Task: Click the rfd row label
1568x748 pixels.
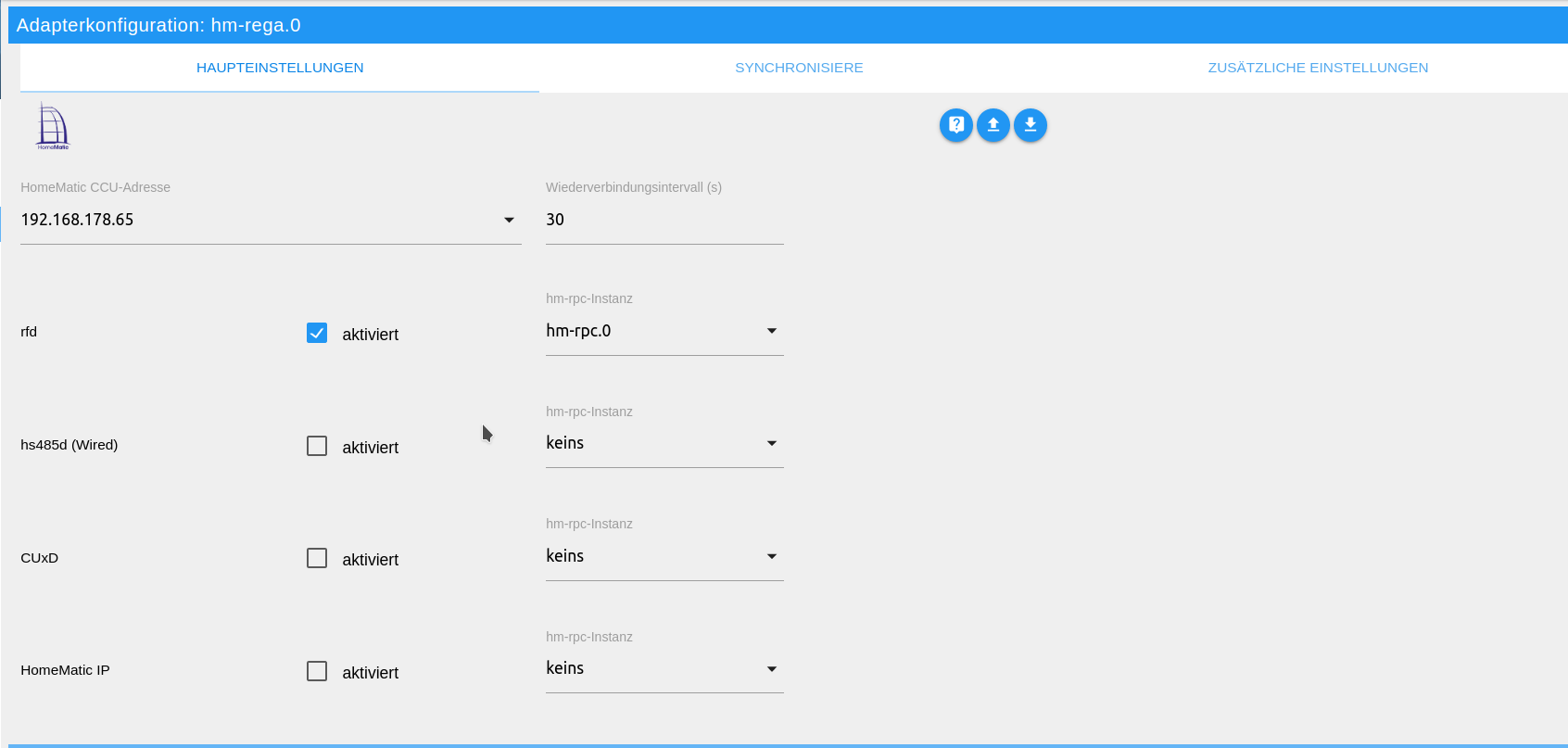Action: click(x=29, y=332)
